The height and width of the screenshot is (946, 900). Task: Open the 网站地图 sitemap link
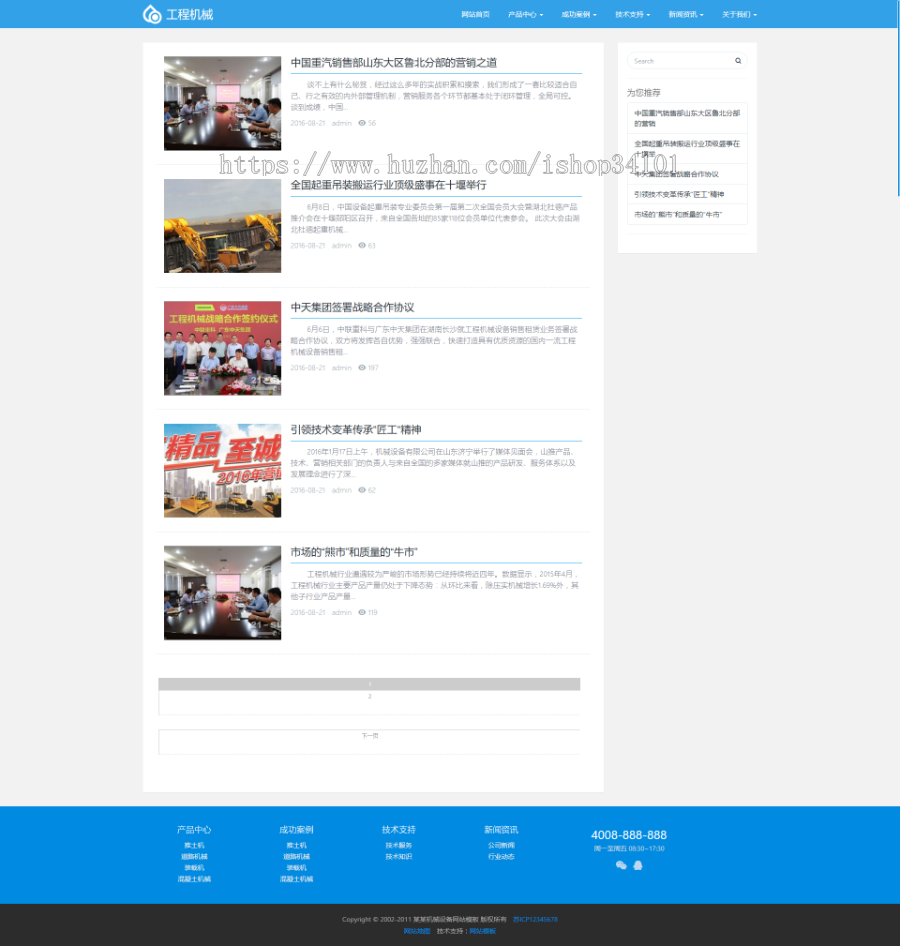pos(416,932)
